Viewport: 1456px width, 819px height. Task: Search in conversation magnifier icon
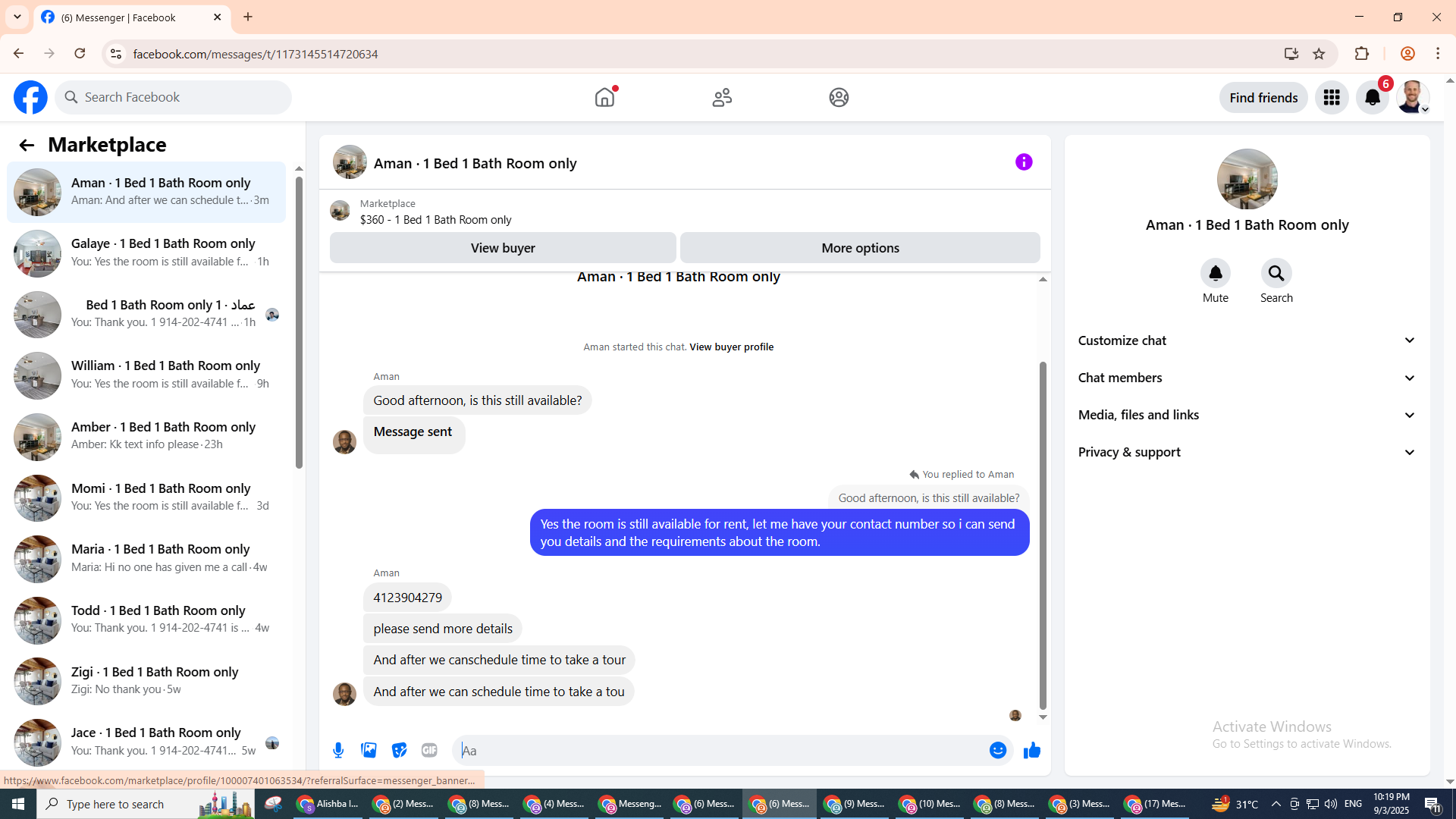pyautogui.click(x=1276, y=273)
